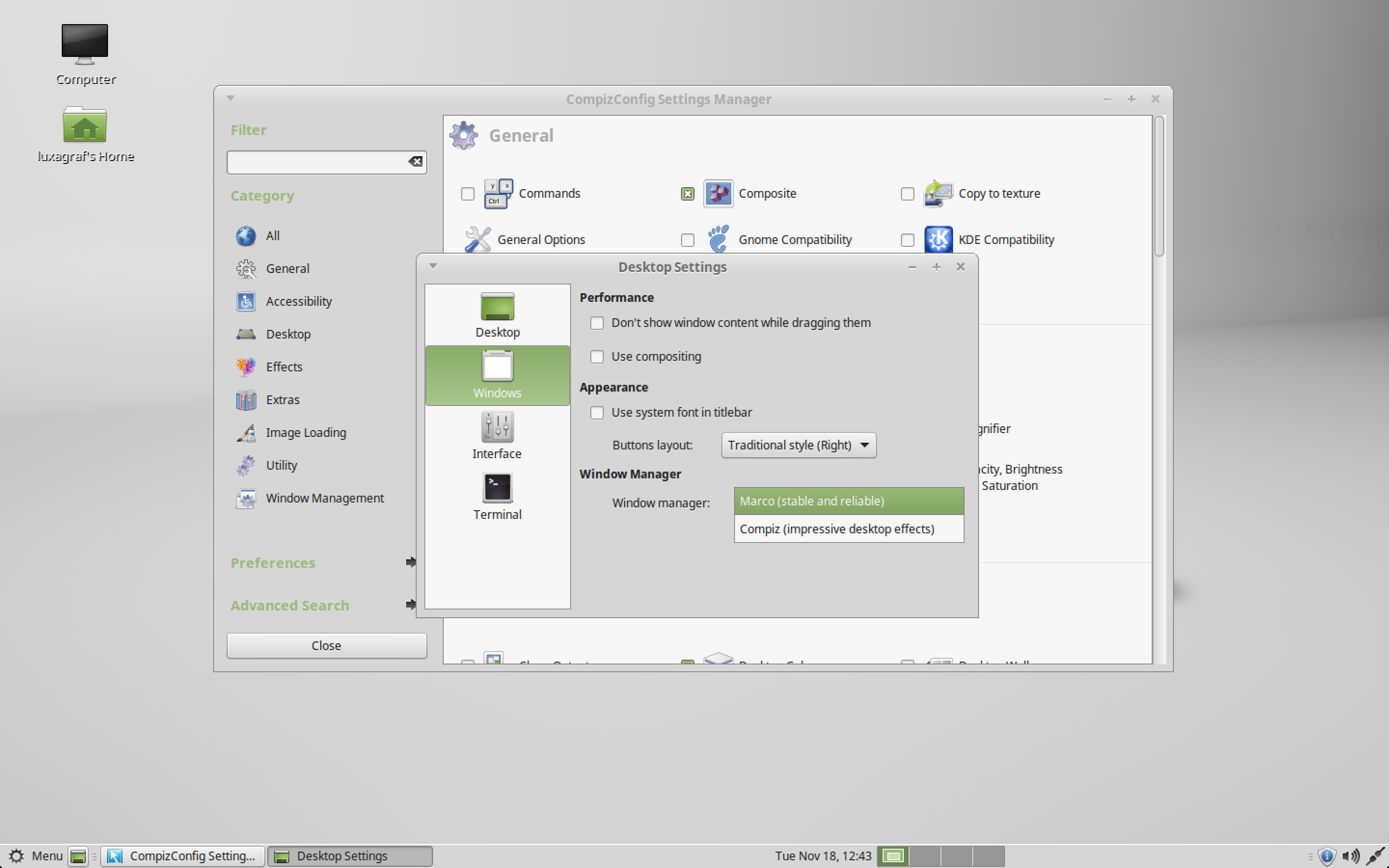Image resolution: width=1389 pixels, height=868 pixels.
Task: Open the General Options wrench icon
Action: coord(477,239)
